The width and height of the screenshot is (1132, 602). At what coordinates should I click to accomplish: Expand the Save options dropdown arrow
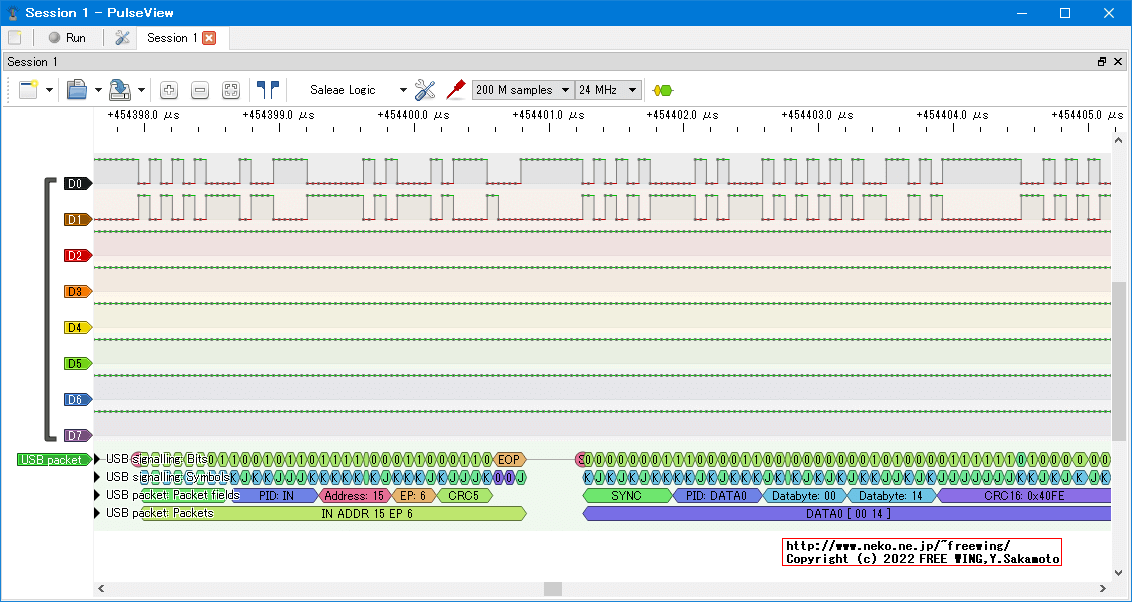142,90
